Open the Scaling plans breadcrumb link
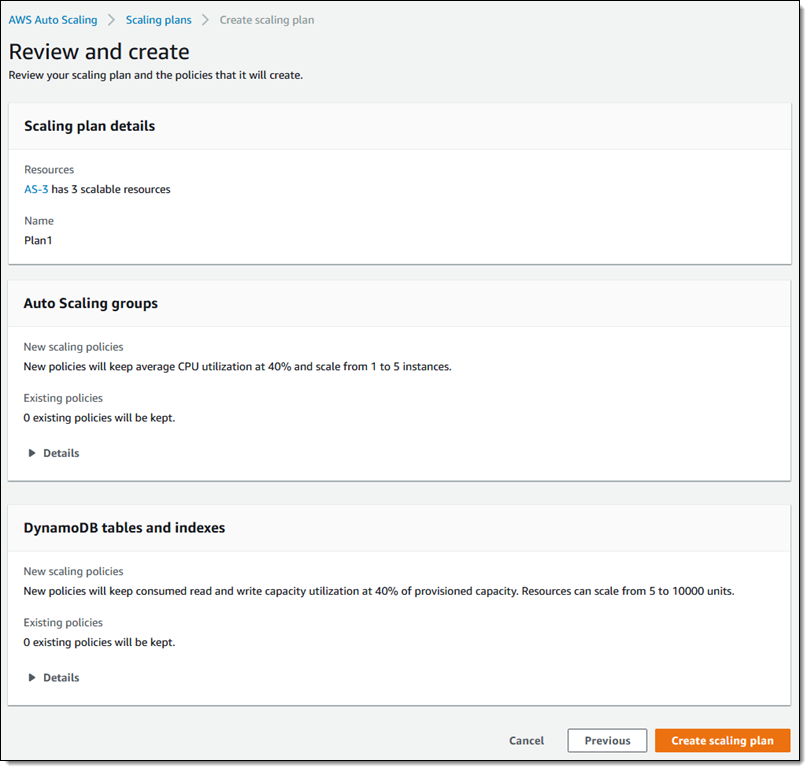Viewport: 810px width, 771px height. pyautogui.click(x=158, y=20)
